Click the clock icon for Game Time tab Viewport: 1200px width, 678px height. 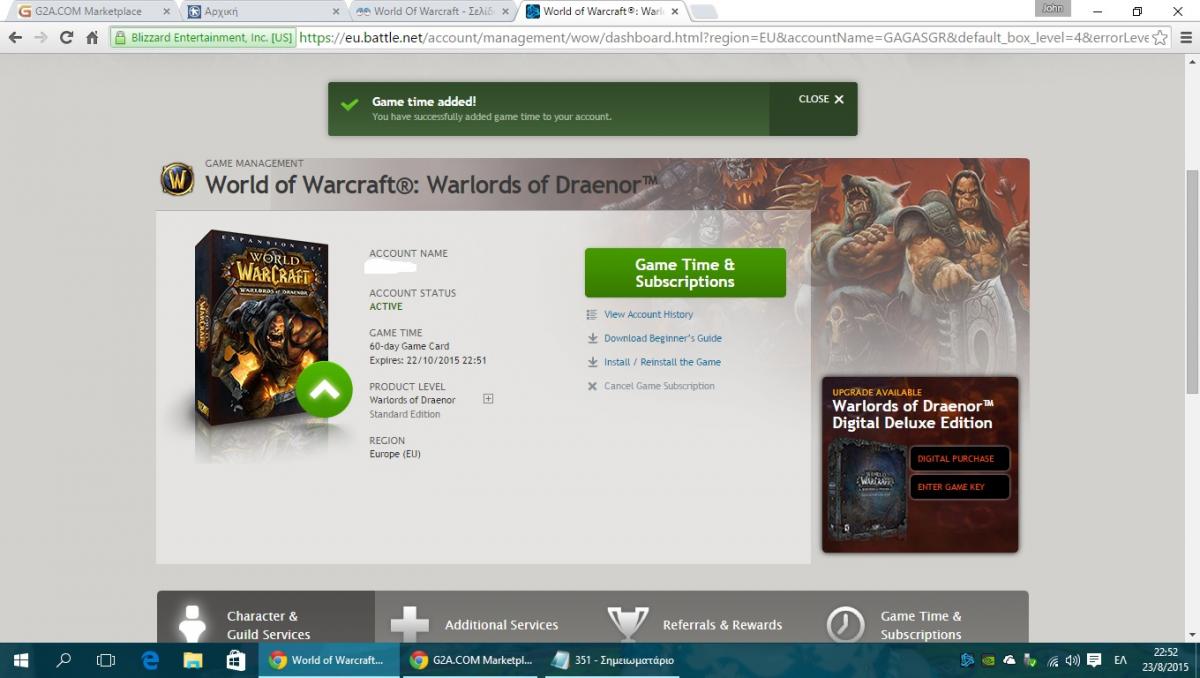[x=846, y=625]
